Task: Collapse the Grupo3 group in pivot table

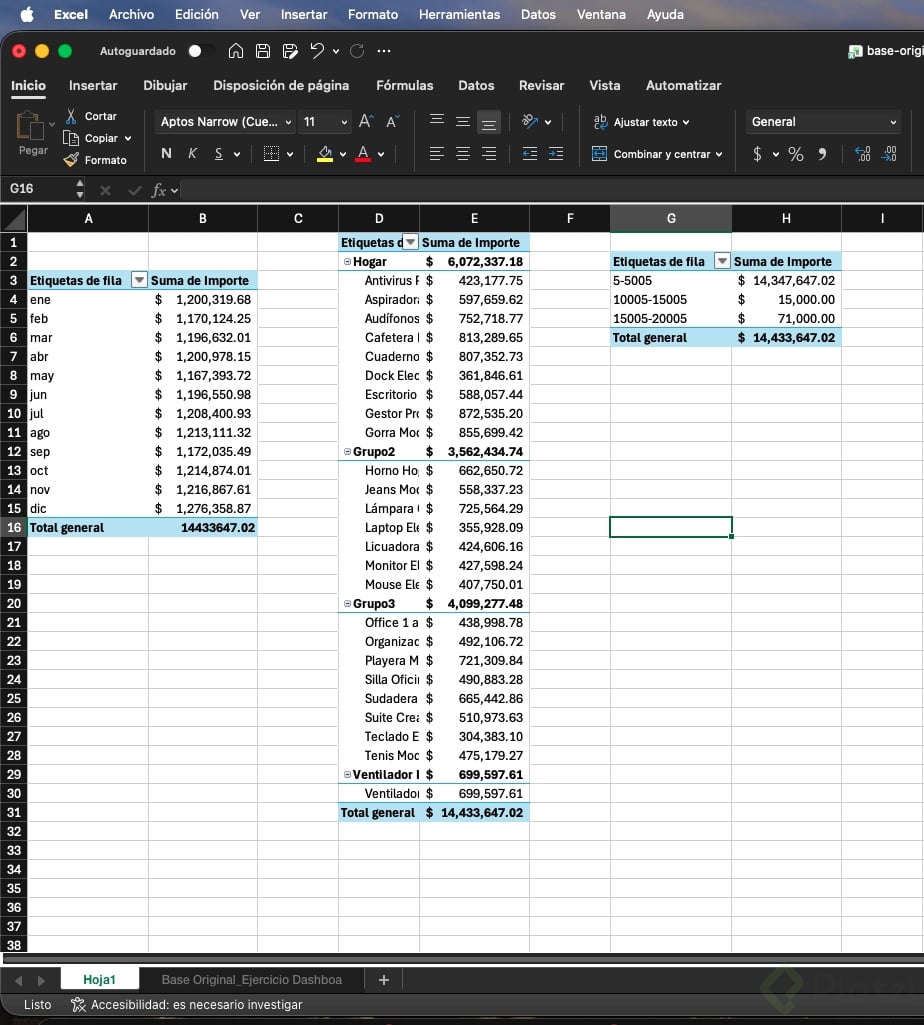Action: pyautogui.click(x=347, y=604)
